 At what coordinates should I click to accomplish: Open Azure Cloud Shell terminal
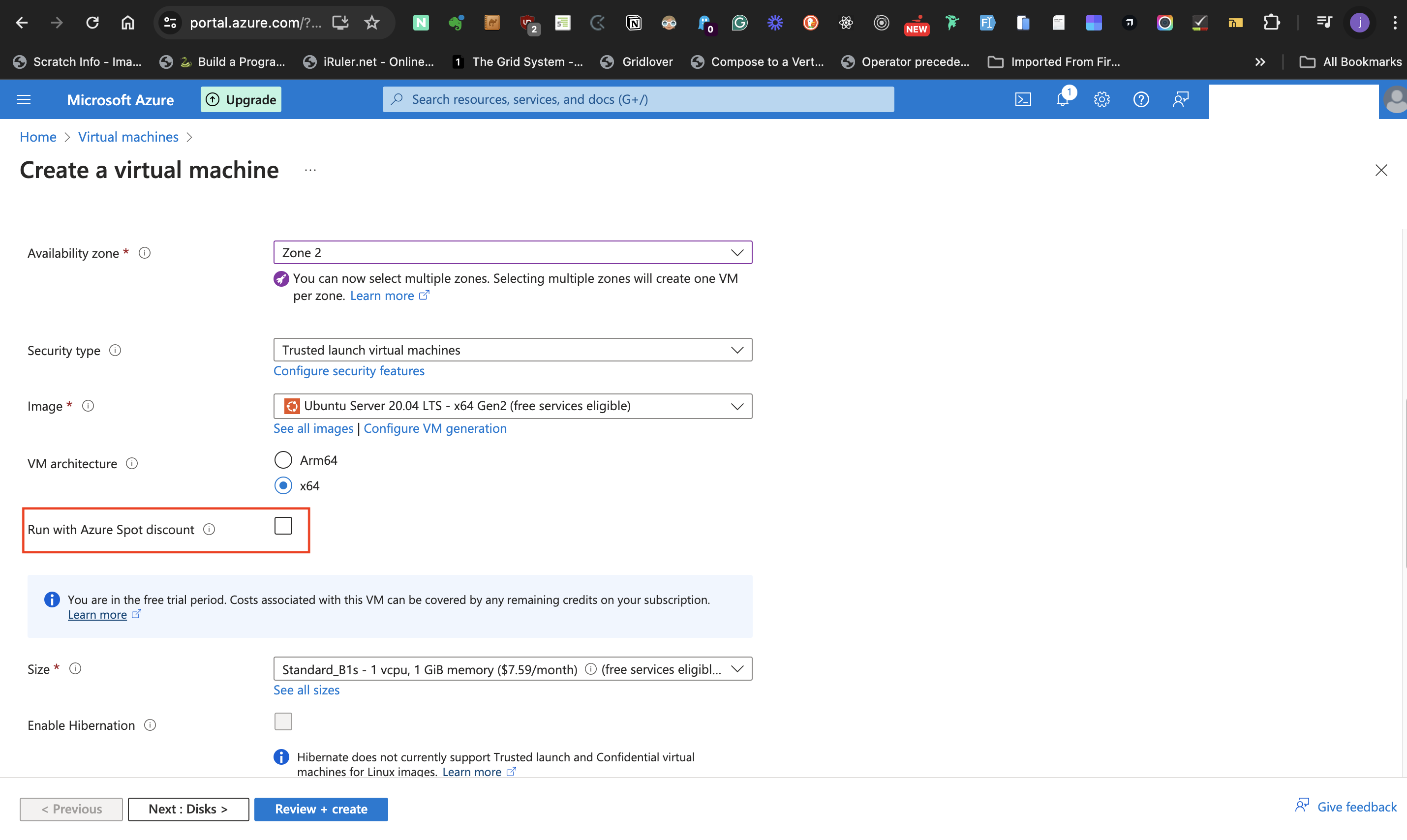[x=1024, y=99]
